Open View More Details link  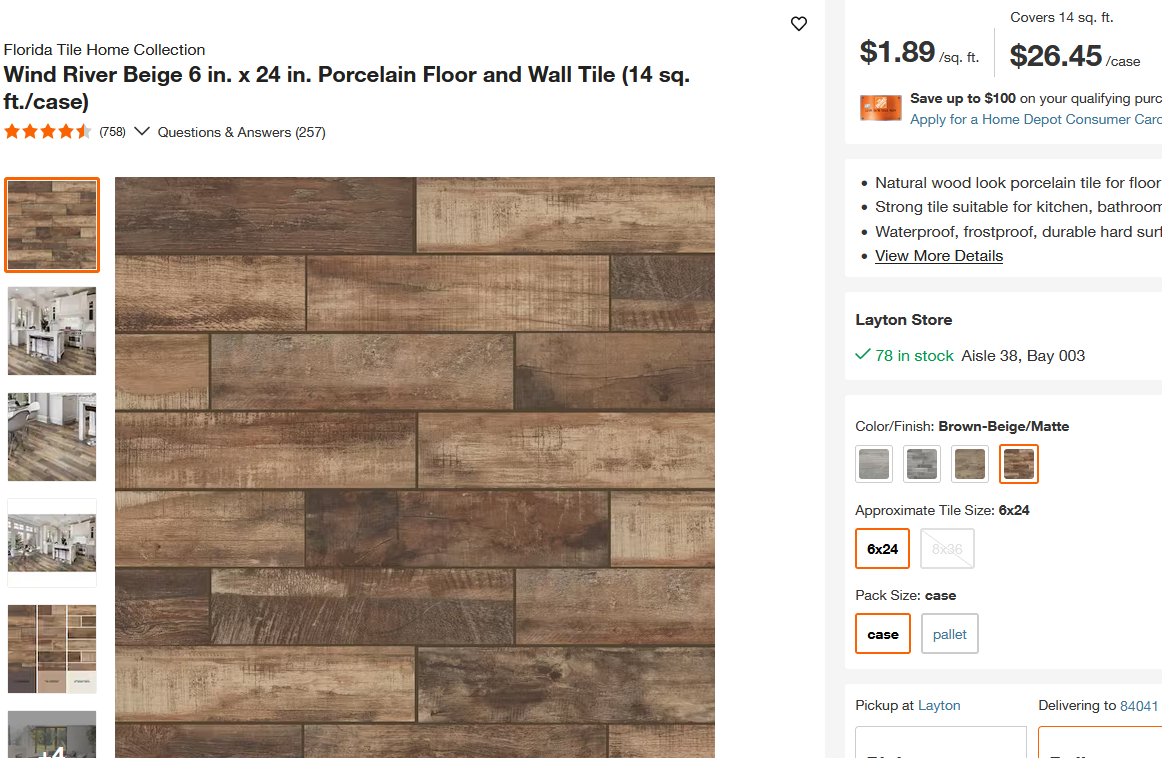coord(939,256)
